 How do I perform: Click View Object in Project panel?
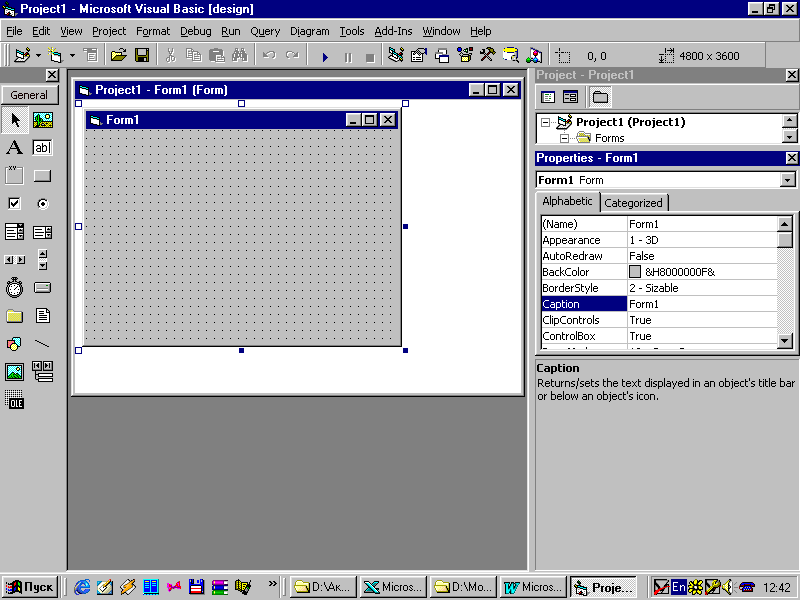(x=570, y=97)
